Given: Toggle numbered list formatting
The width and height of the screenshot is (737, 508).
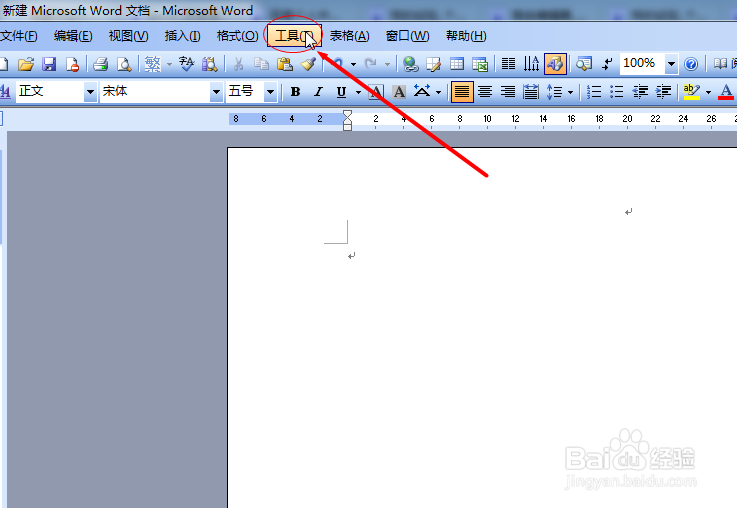Looking at the screenshot, I should coord(594,92).
